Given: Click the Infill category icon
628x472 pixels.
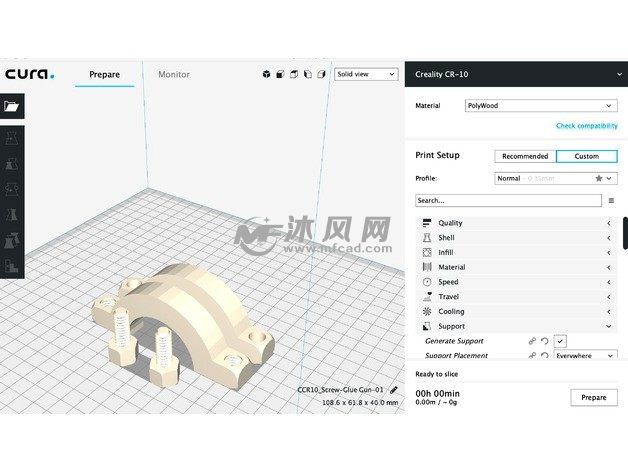Looking at the screenshot, I should pyautogui.click(x=426, y=252).
